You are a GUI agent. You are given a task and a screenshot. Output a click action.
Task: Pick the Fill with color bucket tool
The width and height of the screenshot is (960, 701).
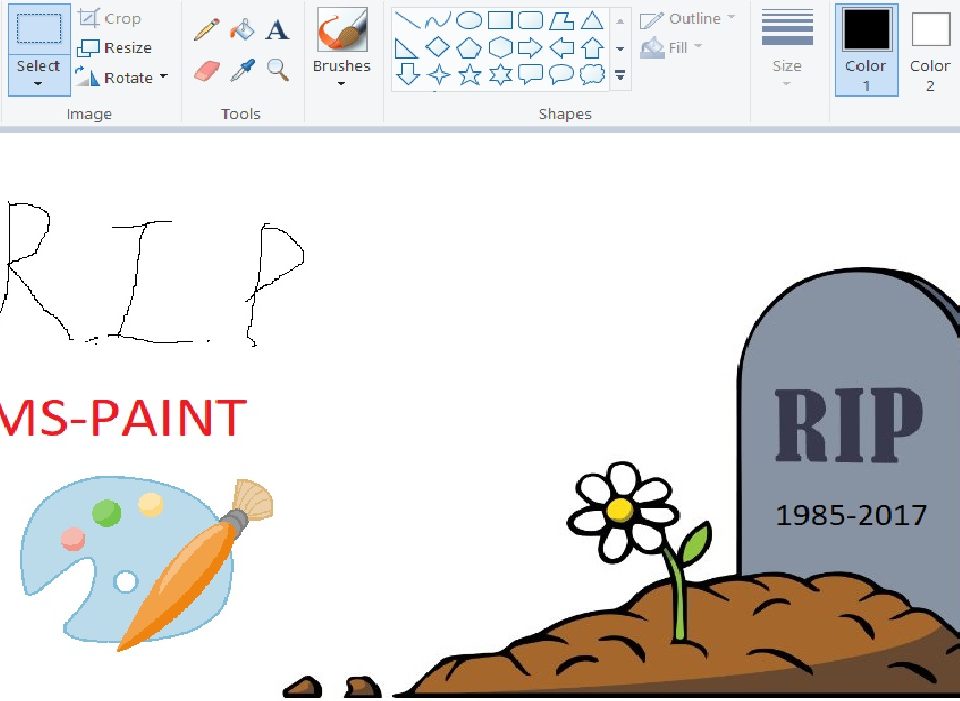pyautogui.click(x=243, y=28)
